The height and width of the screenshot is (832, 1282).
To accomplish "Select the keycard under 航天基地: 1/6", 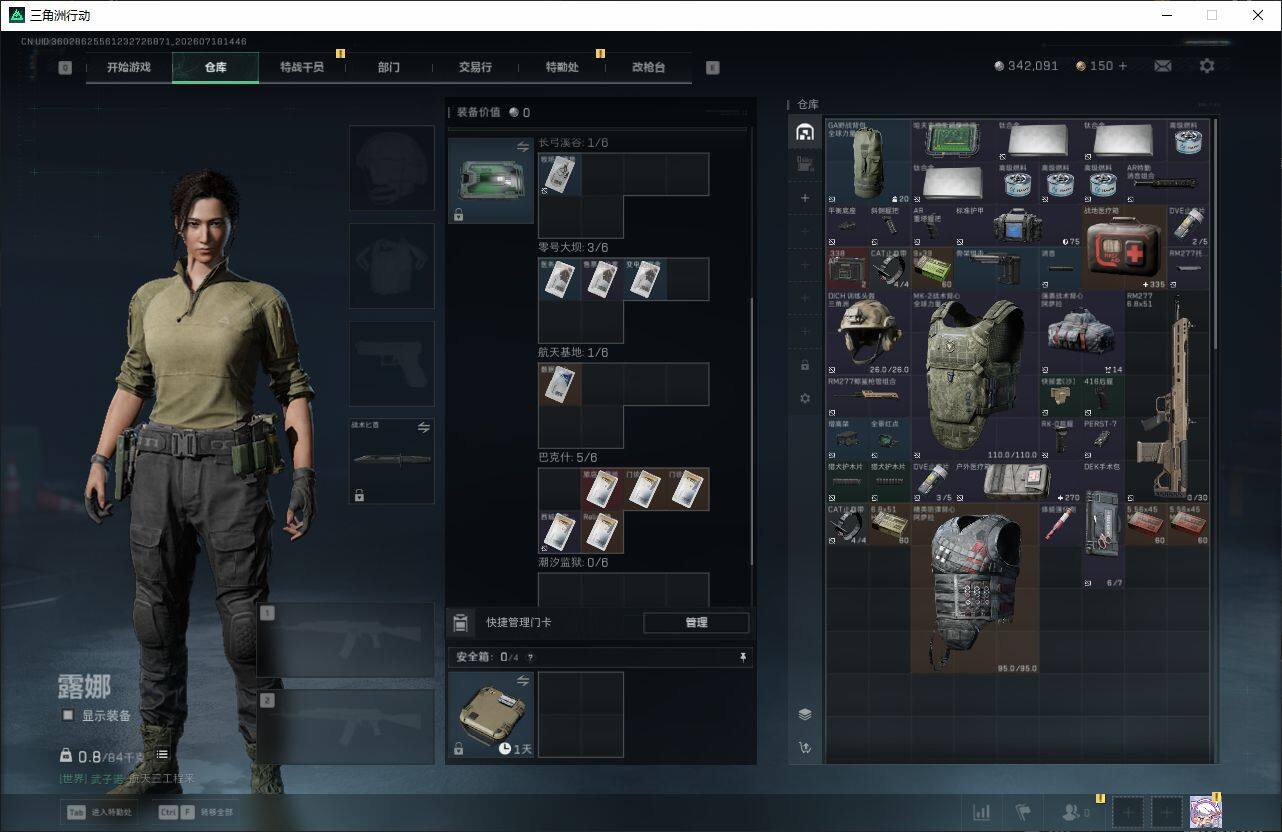I will 560,384.
